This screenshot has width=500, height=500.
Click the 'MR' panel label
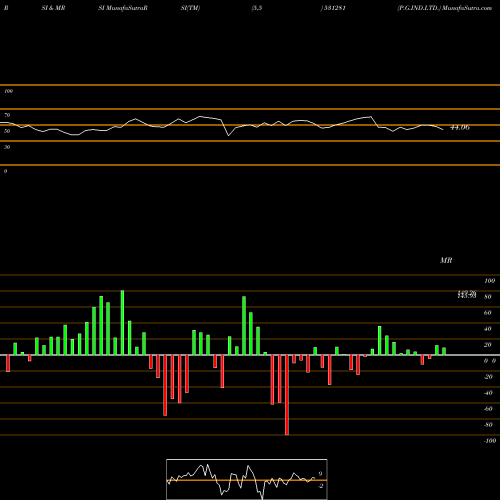point(446,260)
